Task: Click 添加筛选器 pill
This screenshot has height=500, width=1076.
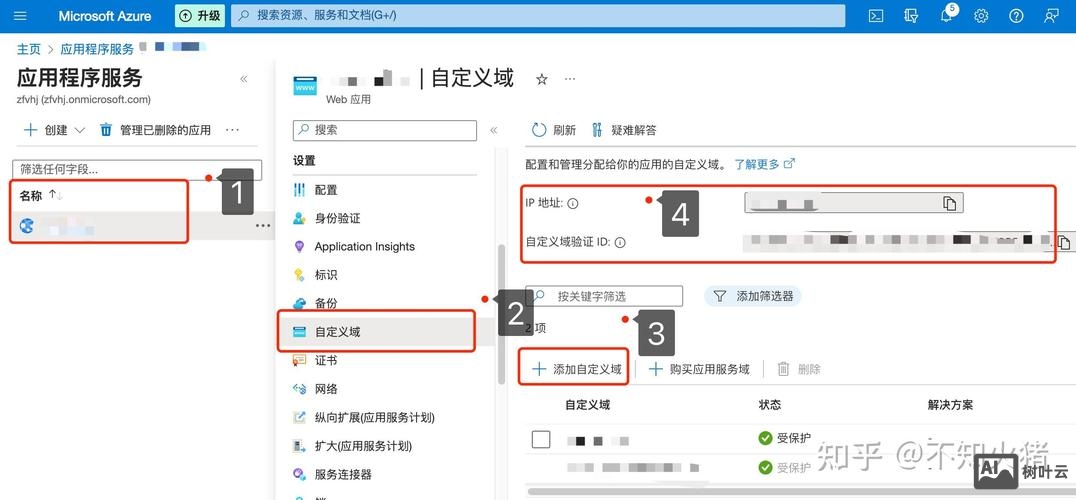Action: tap(753, 296)
